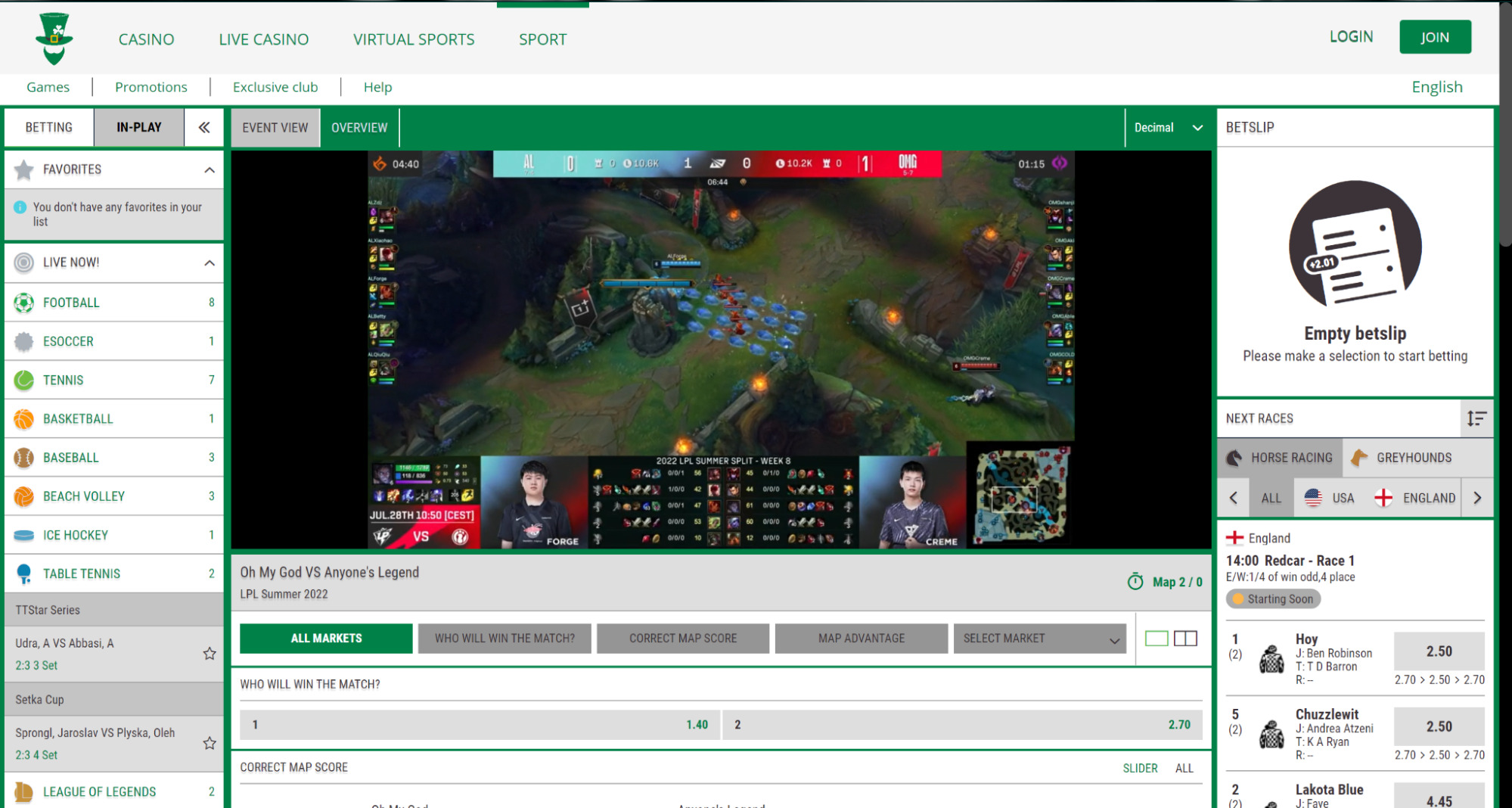1512x808 pixels.
Task: Click the USA flag icon
Action: pyautogui.click(x=1313, y=498)
